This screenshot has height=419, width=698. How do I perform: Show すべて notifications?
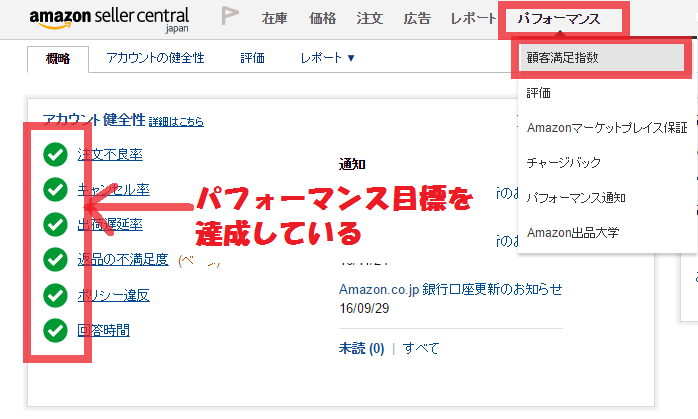421,348
